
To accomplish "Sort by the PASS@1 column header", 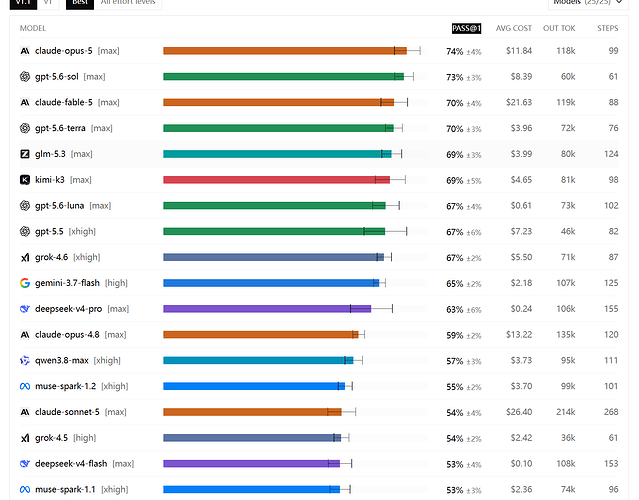I will click(466, 28).
